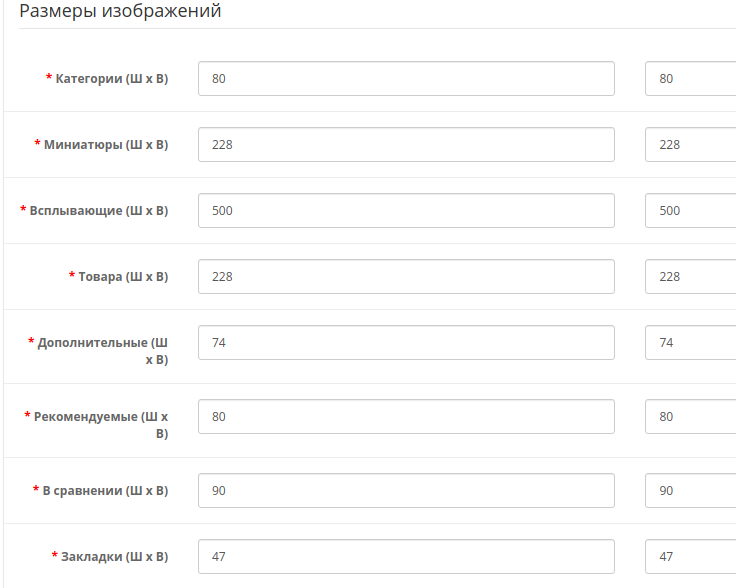Click the Закладки height input field
736x588 pixels.
(690, 557)
